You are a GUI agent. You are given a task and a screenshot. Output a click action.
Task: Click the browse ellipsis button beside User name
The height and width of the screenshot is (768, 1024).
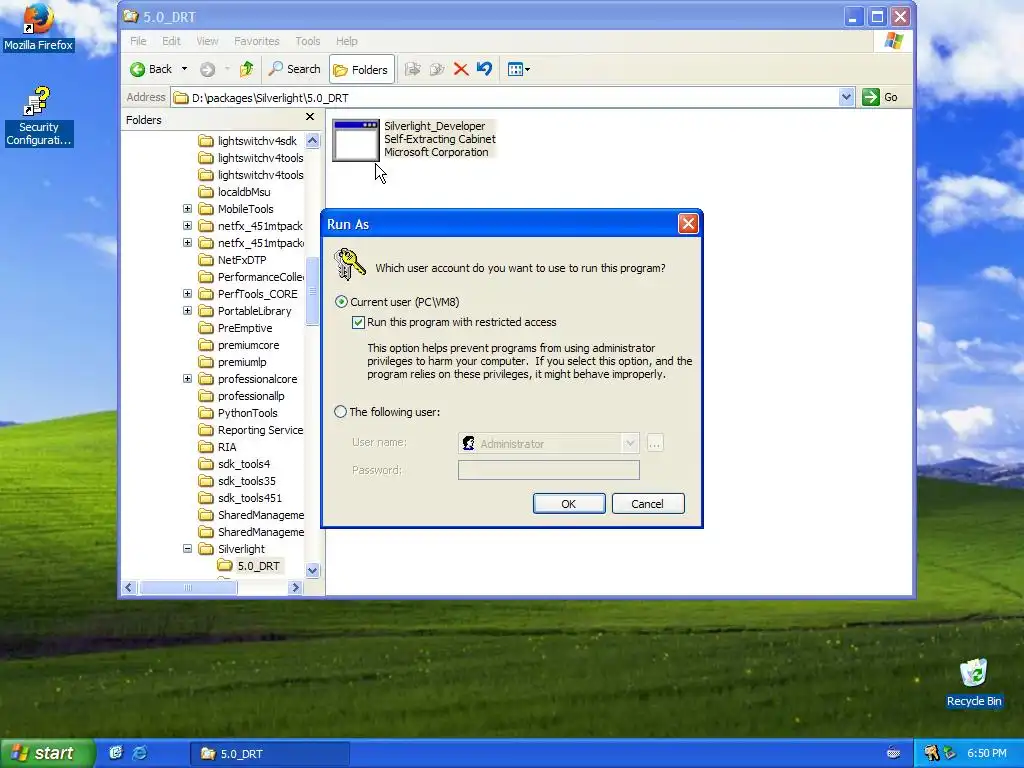coord(654,443)
